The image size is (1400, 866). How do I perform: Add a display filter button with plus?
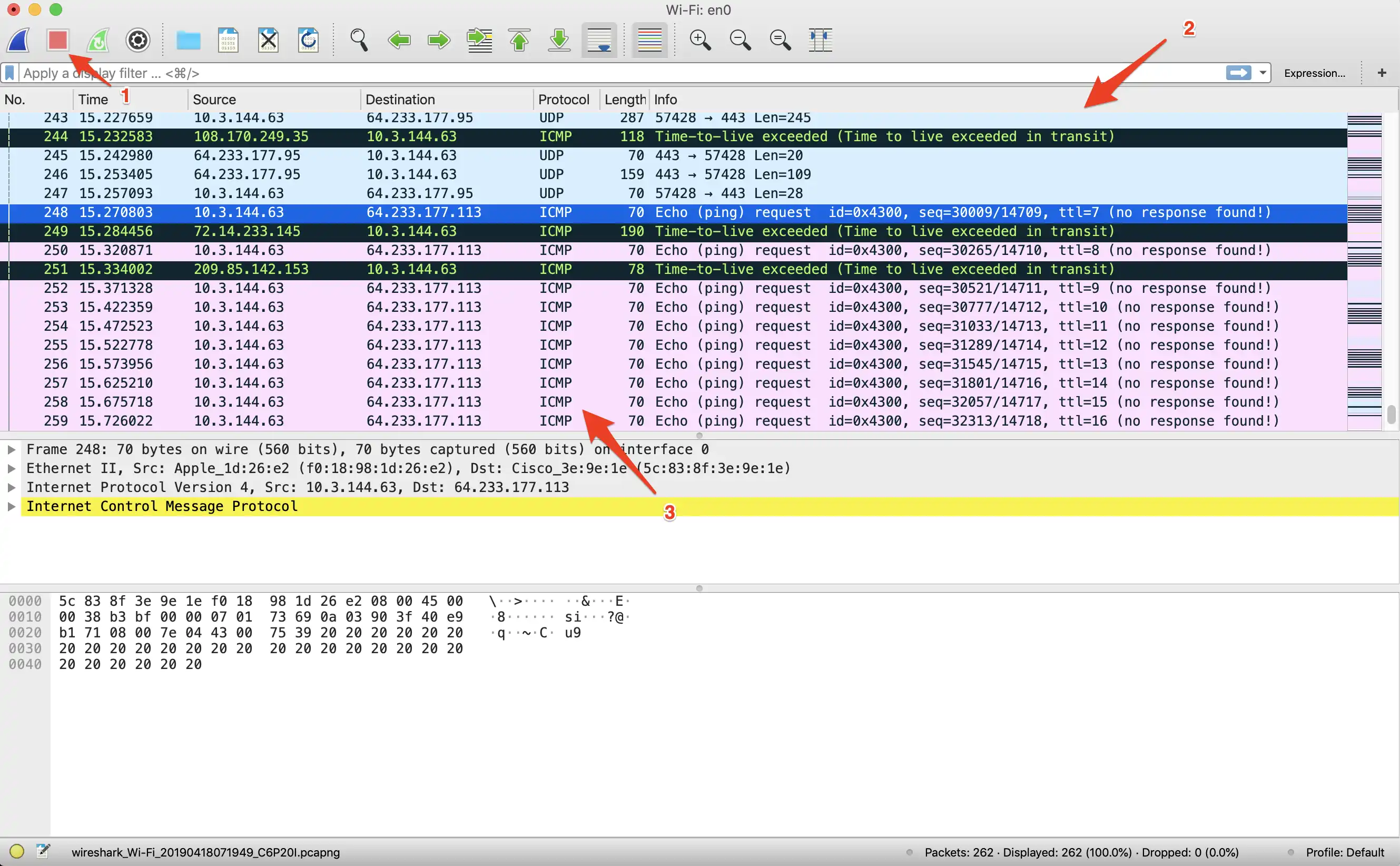pos(1382,73)
